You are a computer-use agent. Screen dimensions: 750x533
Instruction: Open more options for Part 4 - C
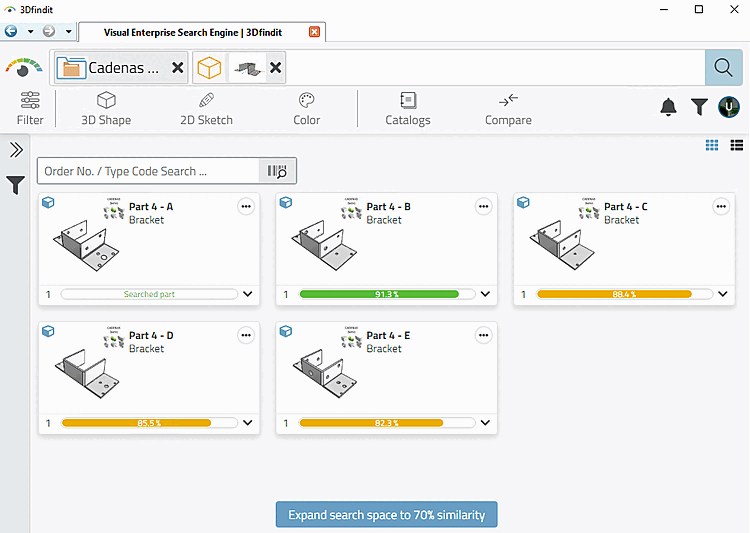[x=721, y=207]
